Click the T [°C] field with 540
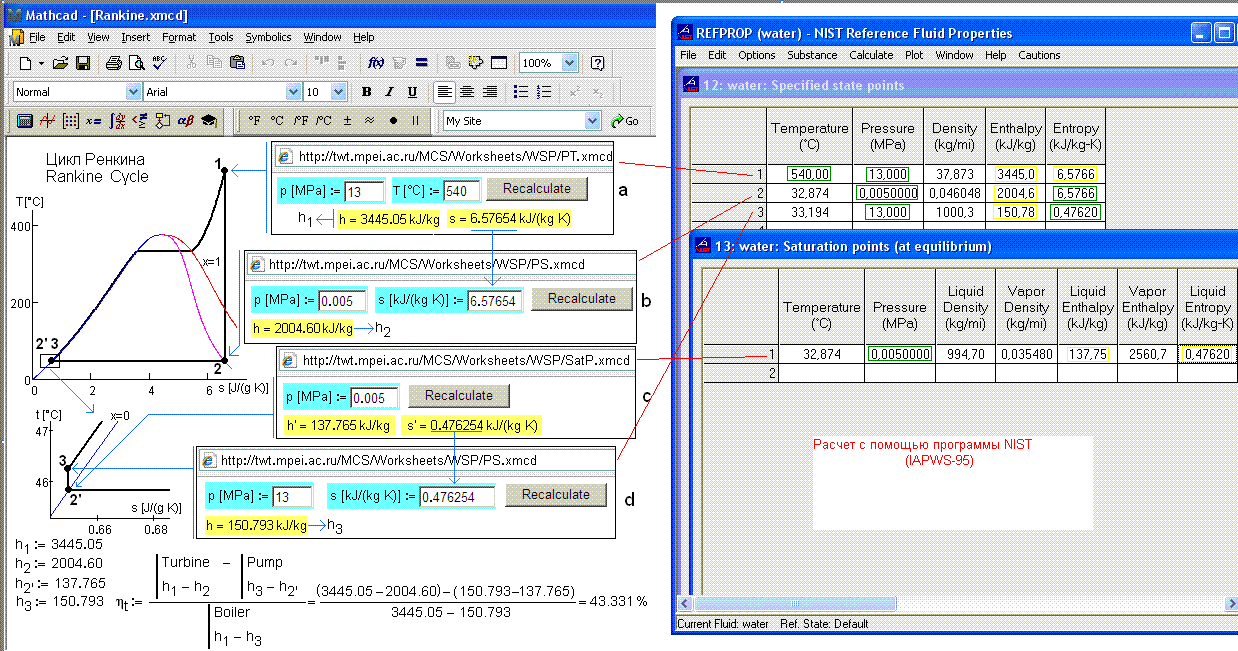Screen dimensions: 1238x651 point(462,190)
